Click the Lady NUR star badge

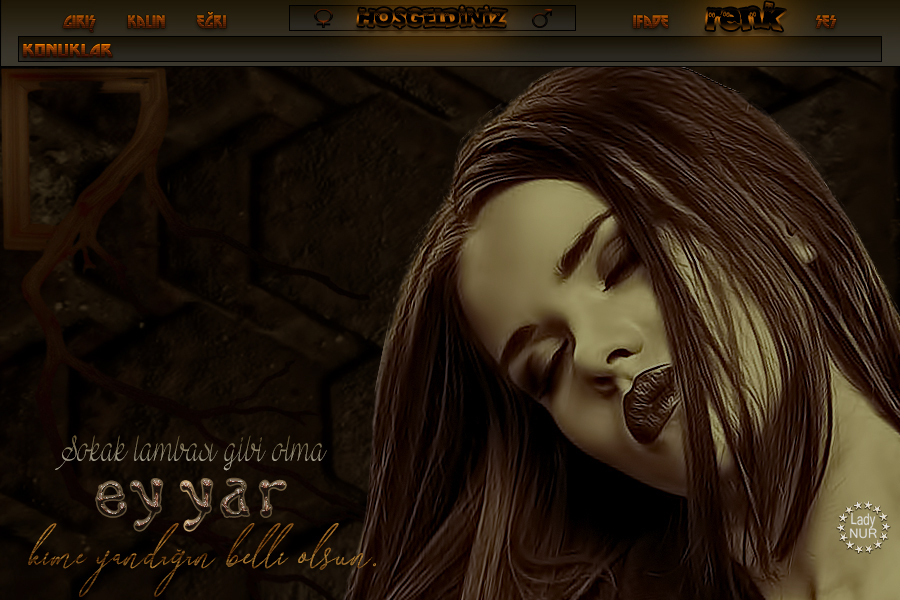click(862, 526)
